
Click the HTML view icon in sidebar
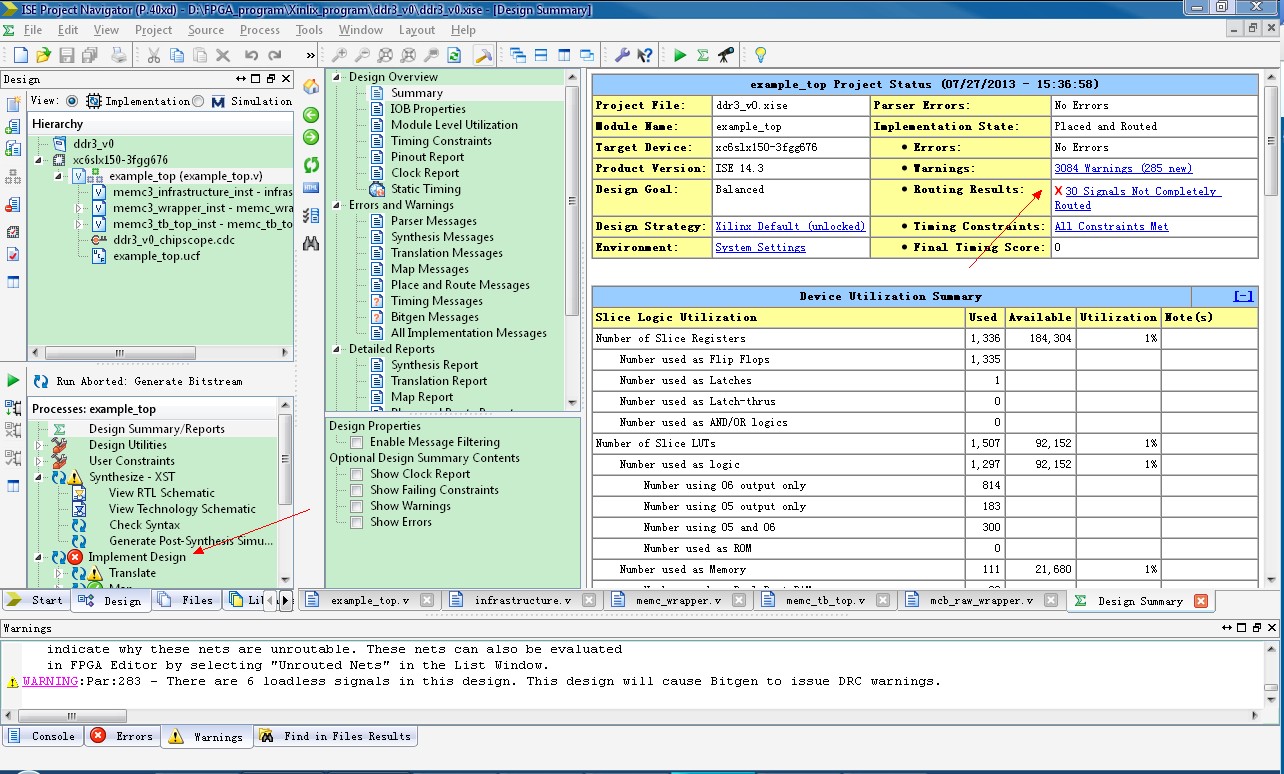(x=311, y=187)
